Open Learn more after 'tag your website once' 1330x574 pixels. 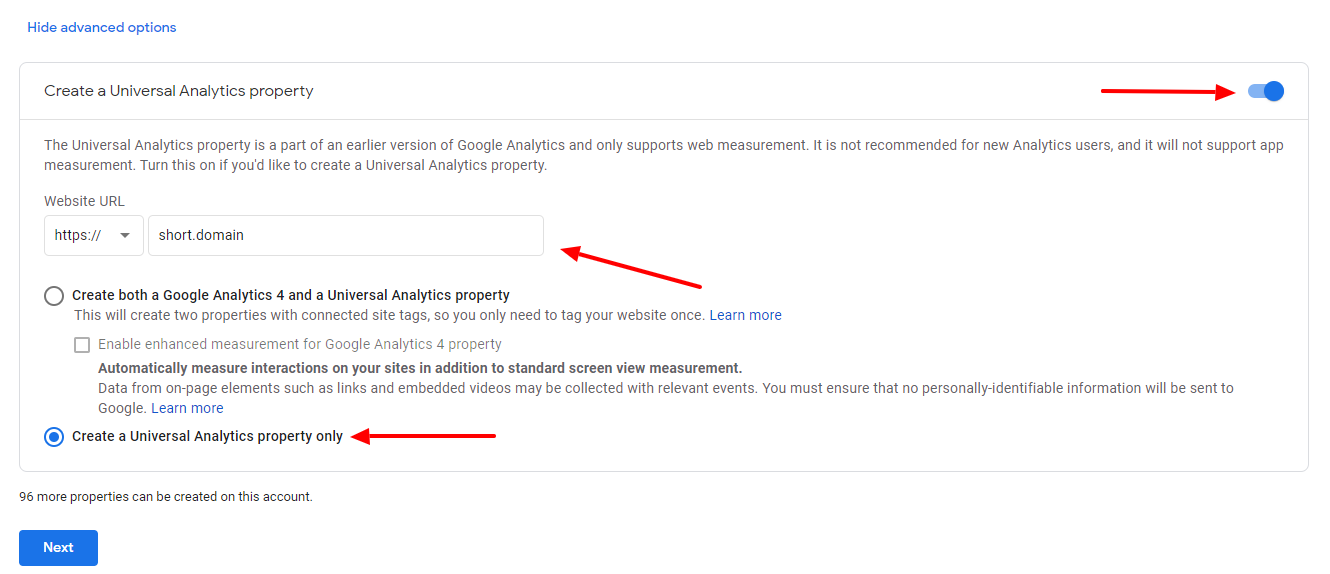[746, 315]
